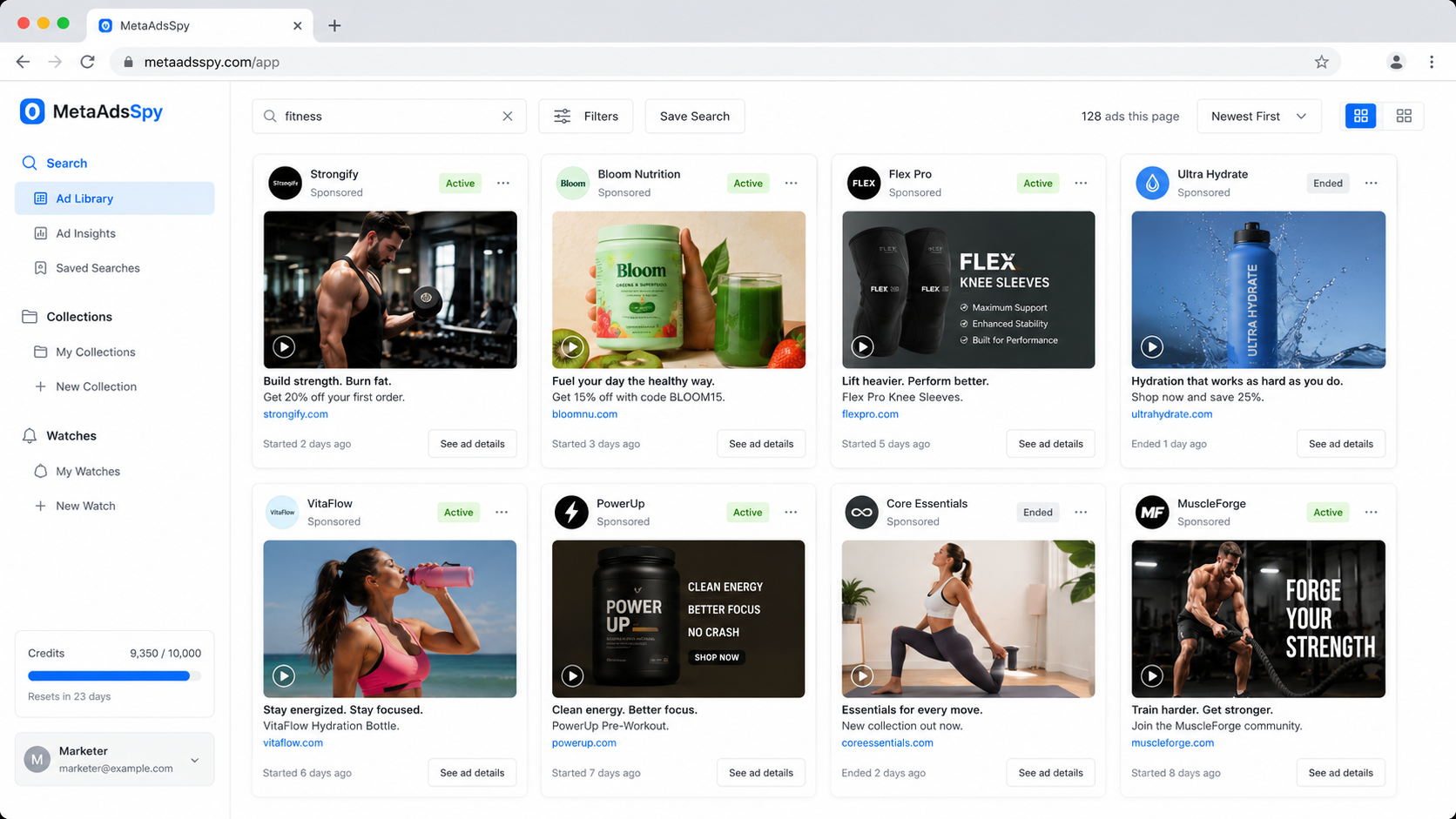The width and height of the screenshot is (1456, 819).
Task: Clear the fitness search text
Action: point(508,117)
